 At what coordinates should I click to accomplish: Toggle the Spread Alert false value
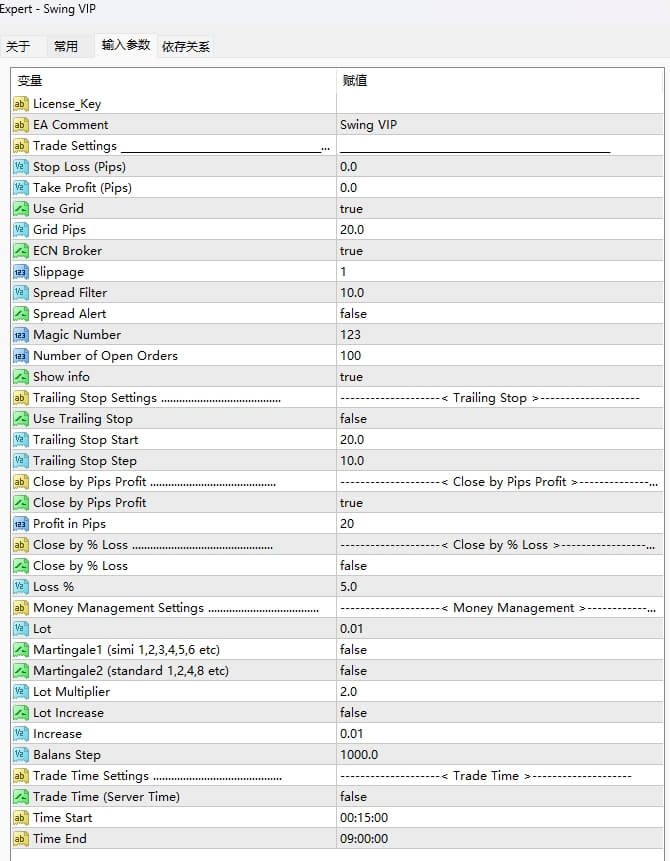[x=353, y=314]
